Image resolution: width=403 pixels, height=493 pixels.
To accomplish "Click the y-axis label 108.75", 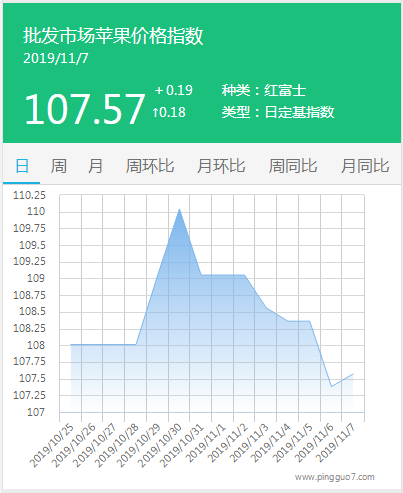I will (29, 295).
